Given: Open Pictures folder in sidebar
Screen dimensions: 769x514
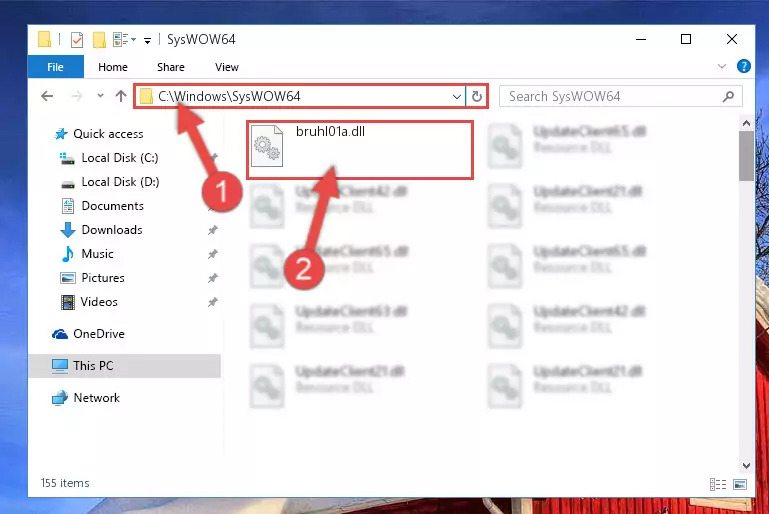Looking at the screenshot, I should coord(103,278).
